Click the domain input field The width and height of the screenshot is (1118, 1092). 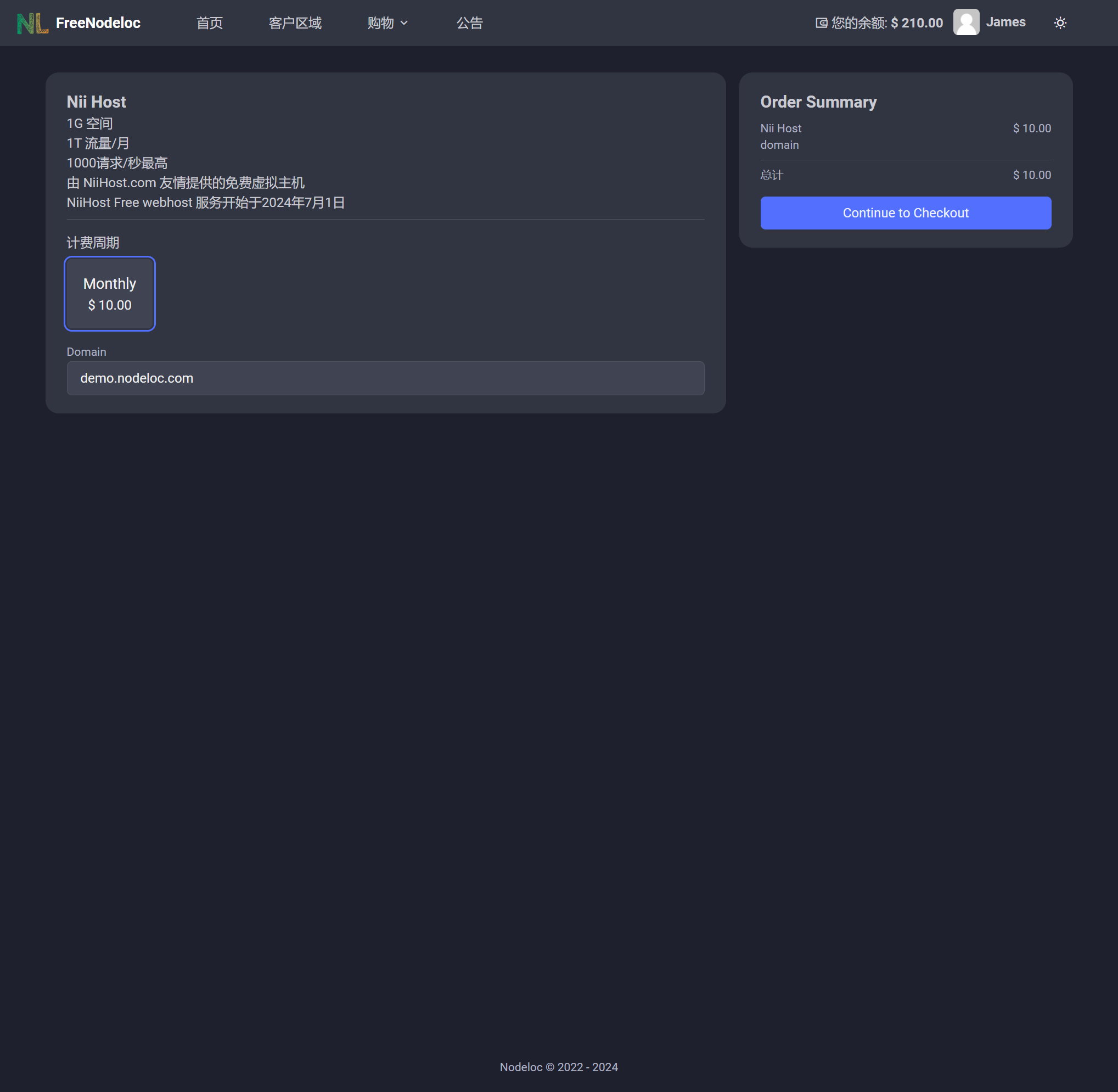click(386, 378)
